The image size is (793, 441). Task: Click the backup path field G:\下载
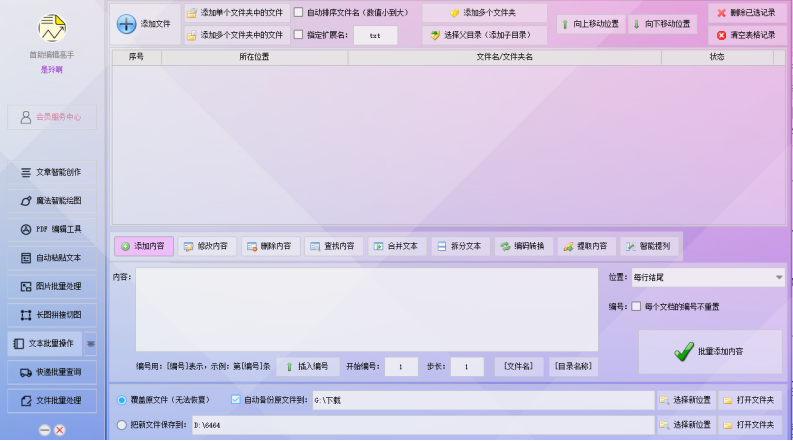click(x=483, y=400)
